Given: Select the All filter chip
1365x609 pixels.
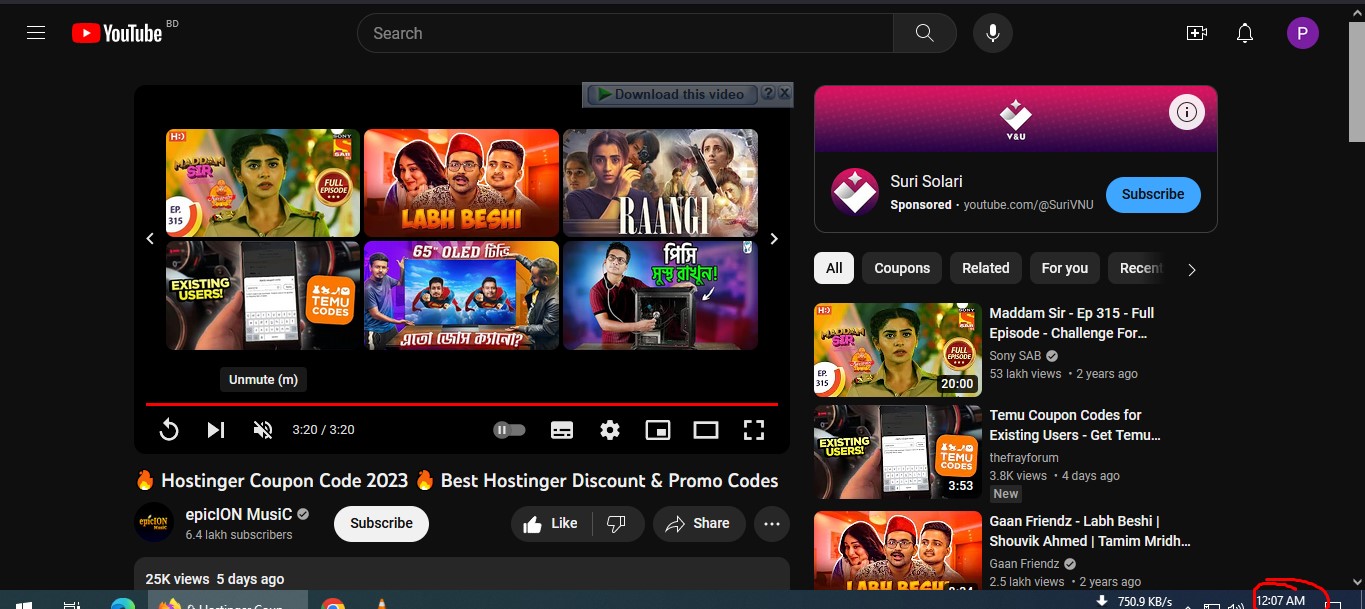Looking at the screenshot, I should (x=834, y=268).
